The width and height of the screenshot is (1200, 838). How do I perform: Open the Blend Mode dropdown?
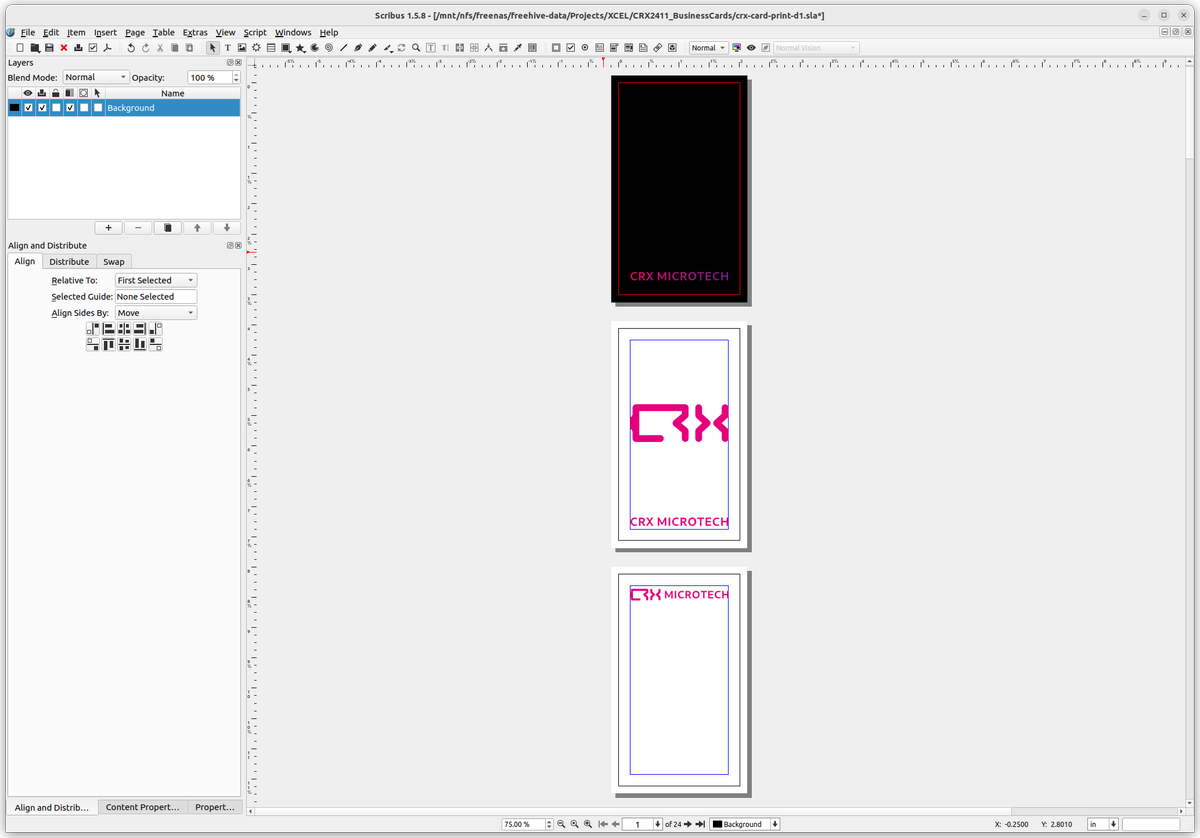pos(96,77)
